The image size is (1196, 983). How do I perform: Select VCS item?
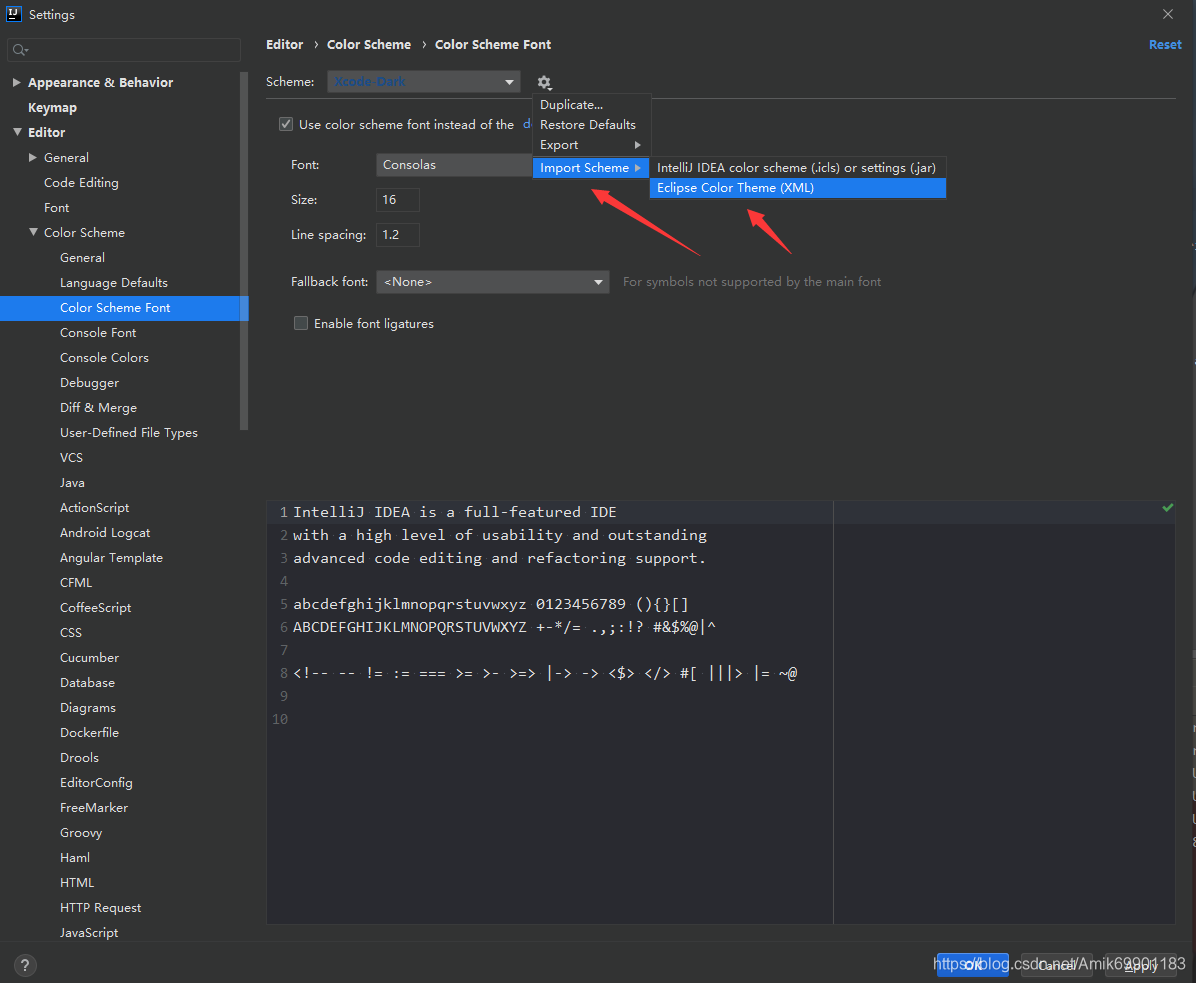[72, 458]
